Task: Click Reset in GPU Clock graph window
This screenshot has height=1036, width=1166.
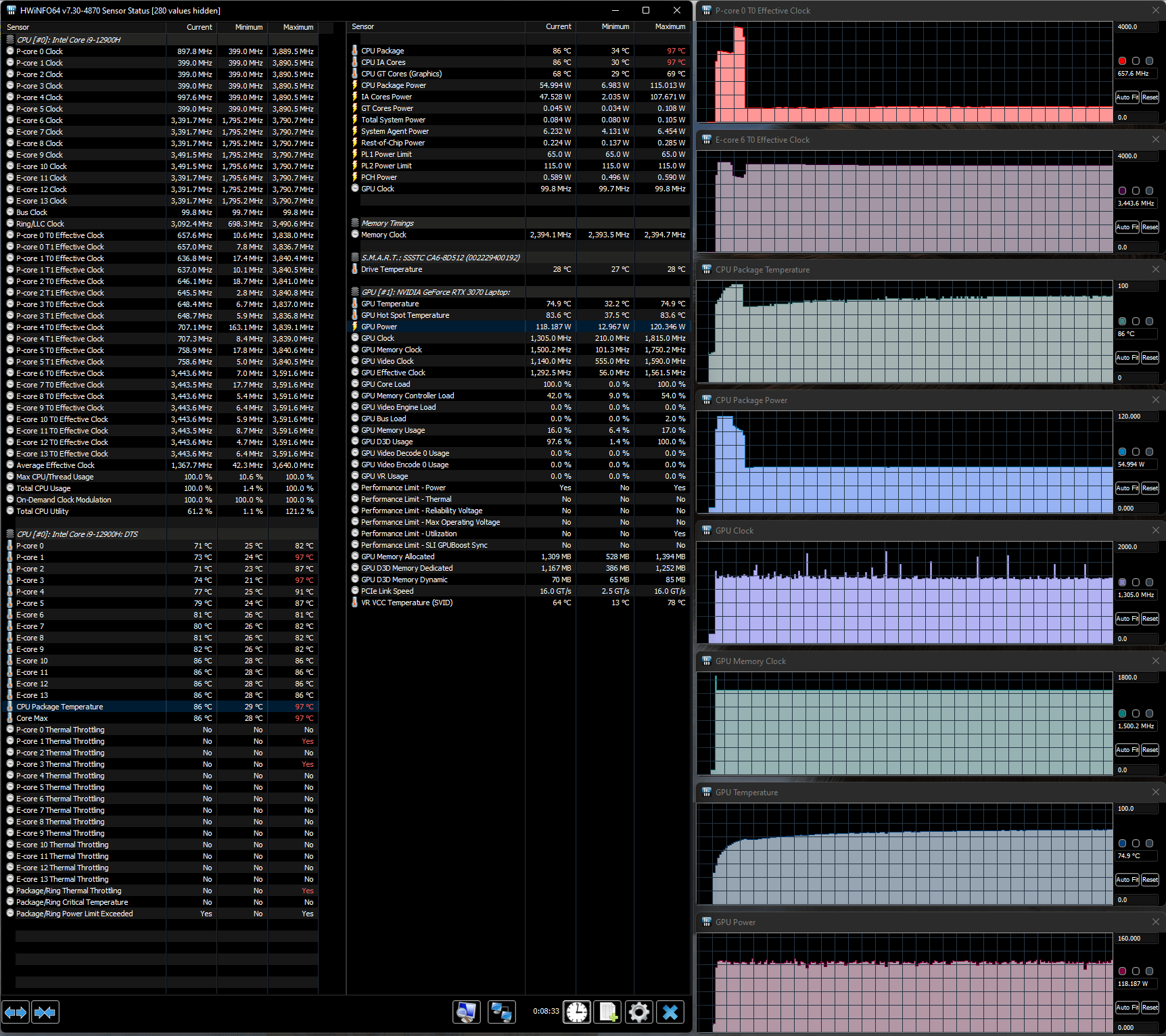Action: [x=1150, y=619]
